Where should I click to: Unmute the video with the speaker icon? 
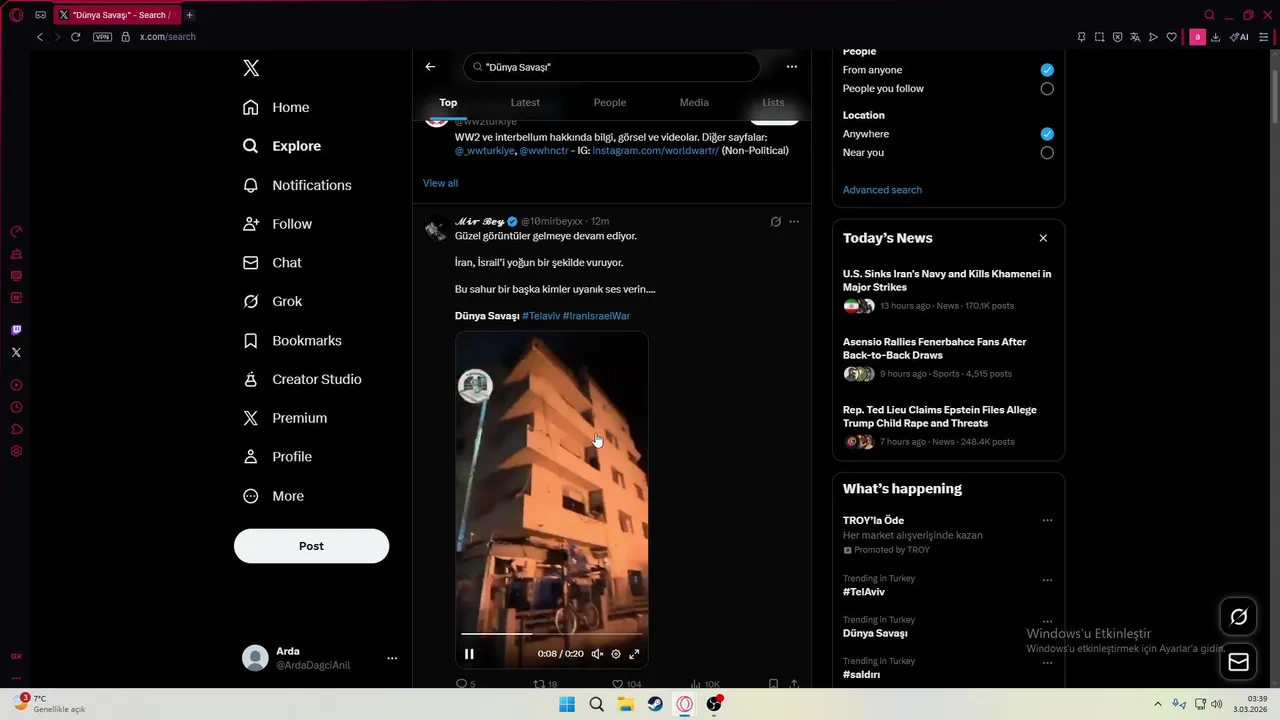[597, 654]
